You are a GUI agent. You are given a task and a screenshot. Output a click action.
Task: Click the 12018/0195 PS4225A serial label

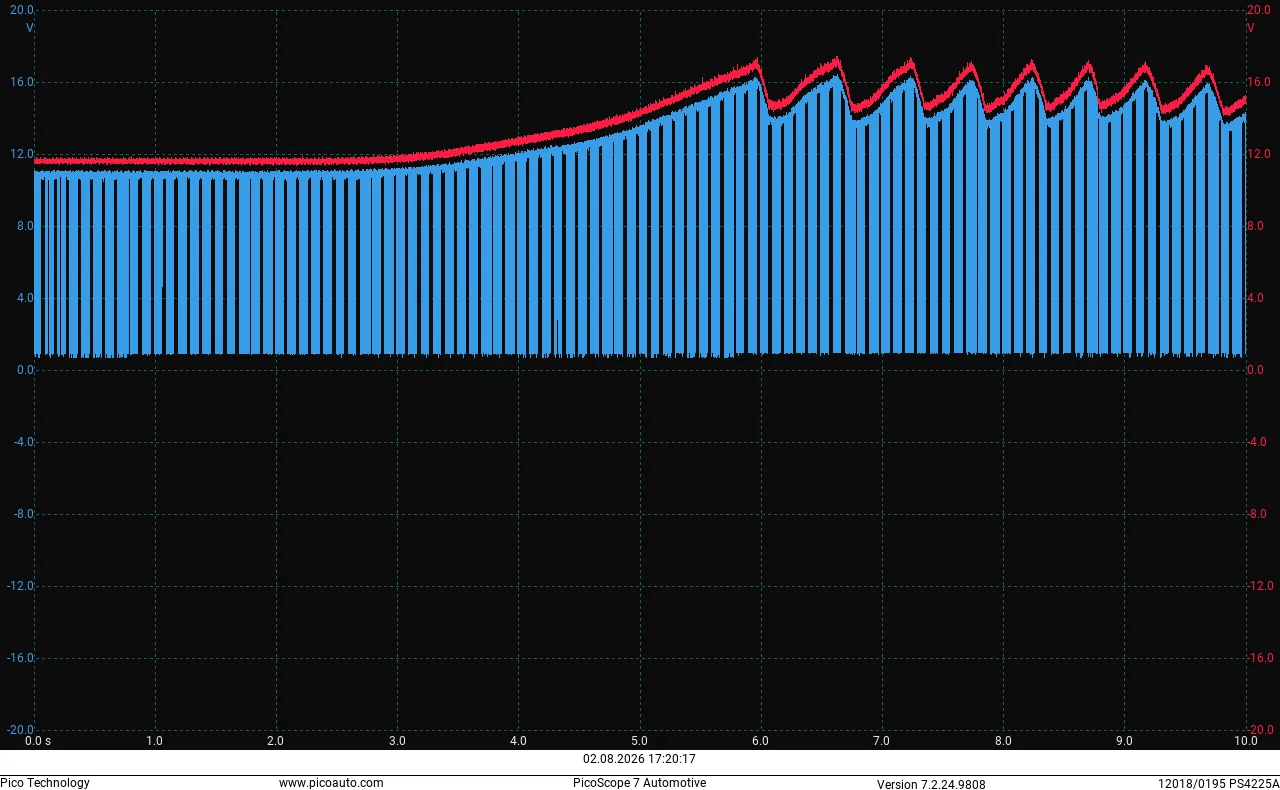tap(1219, 784)
